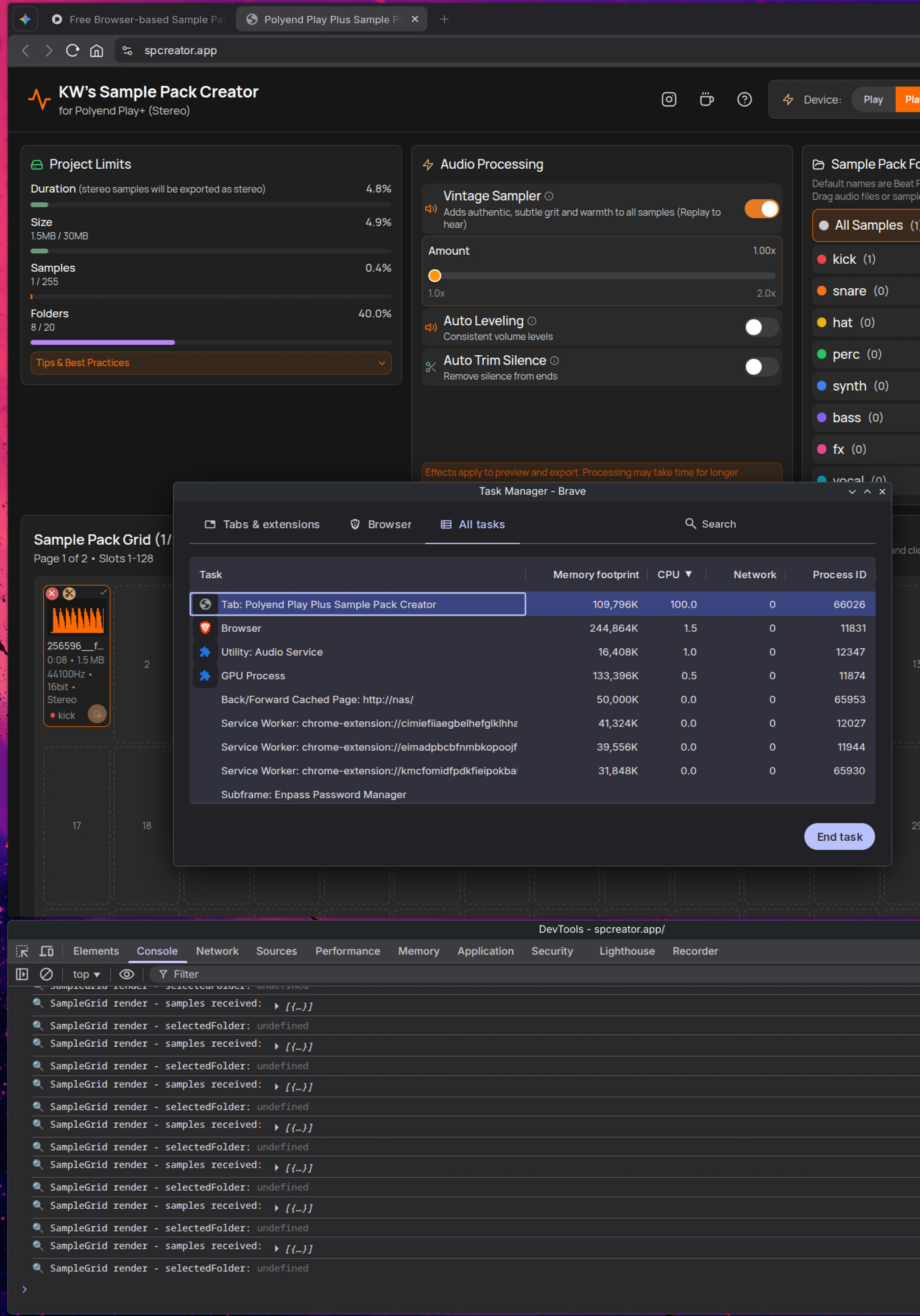This screenshot has height=1316, width=920.
Task: Adjust the Vintage Sampler Amount slider handle
Action: click(x=434, y=276)
